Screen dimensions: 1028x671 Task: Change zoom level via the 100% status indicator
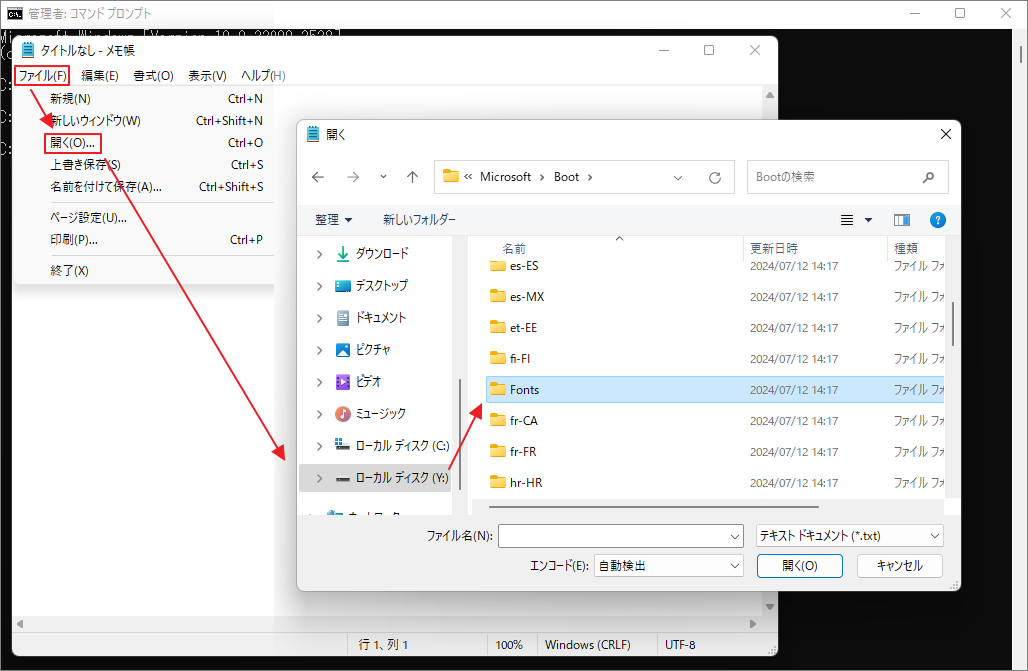[511, 644]
